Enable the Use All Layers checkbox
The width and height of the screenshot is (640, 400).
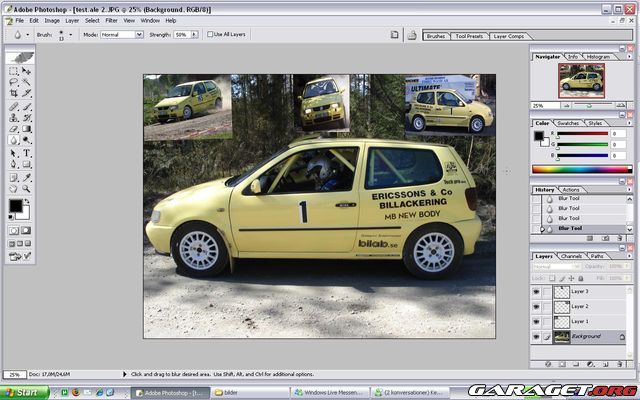click(x=210, y=34)
